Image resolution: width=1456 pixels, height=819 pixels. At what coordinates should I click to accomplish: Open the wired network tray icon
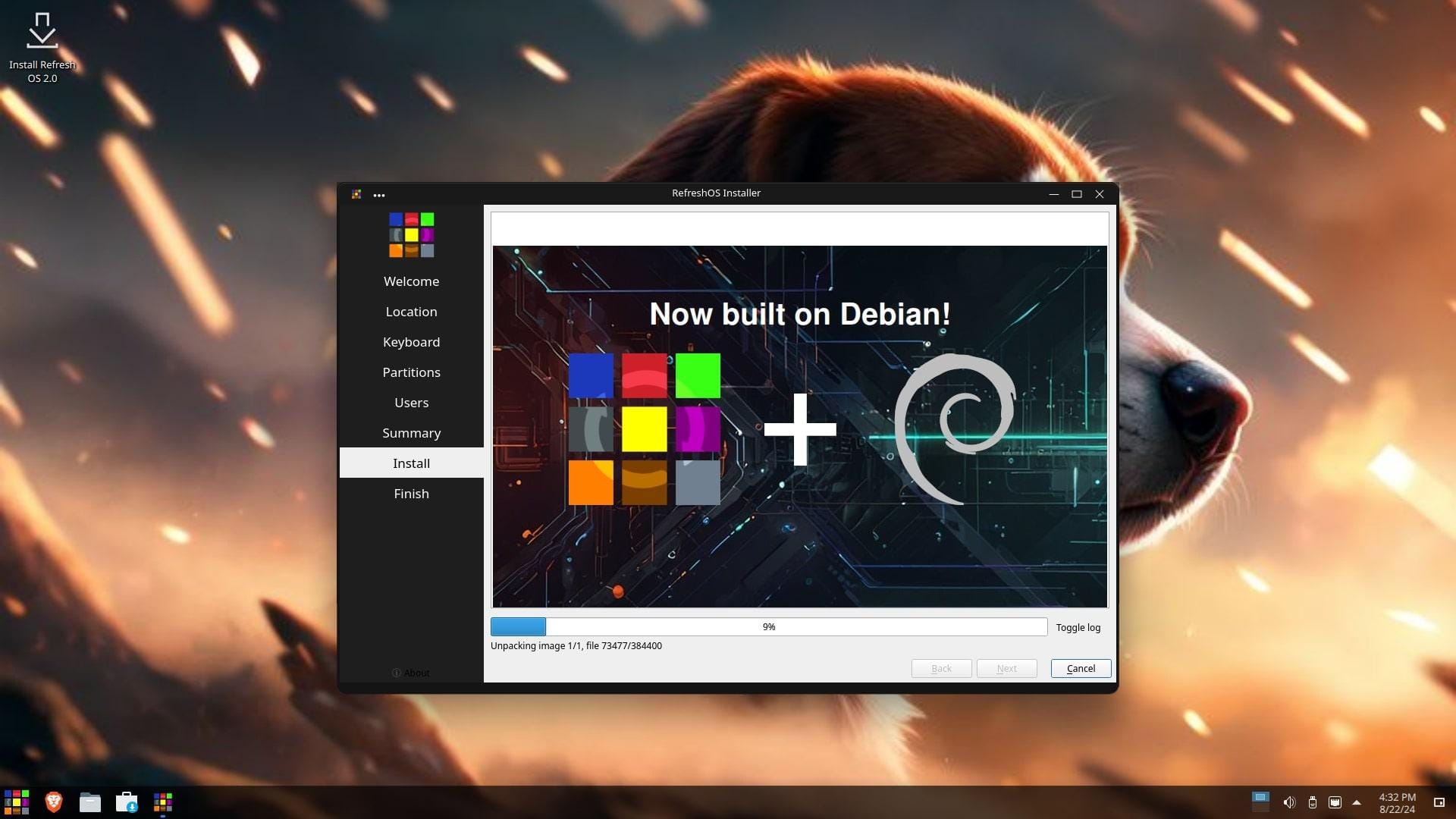[x=1335, y=802]
